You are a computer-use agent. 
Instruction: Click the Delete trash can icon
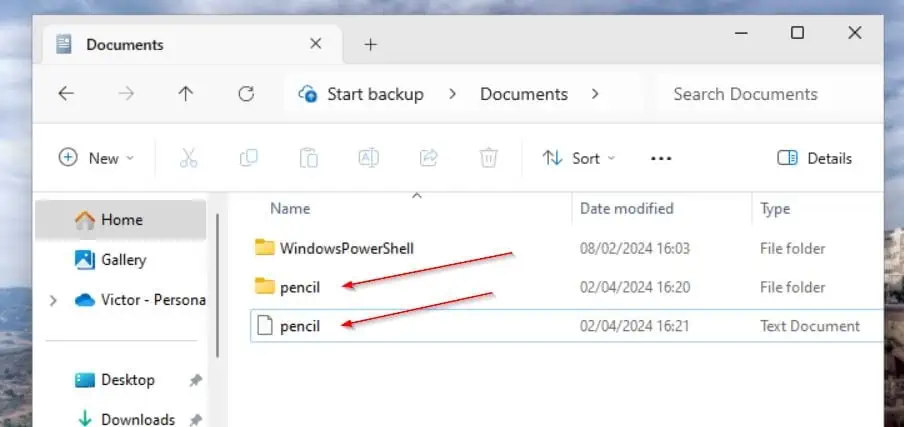click(488, 158)
